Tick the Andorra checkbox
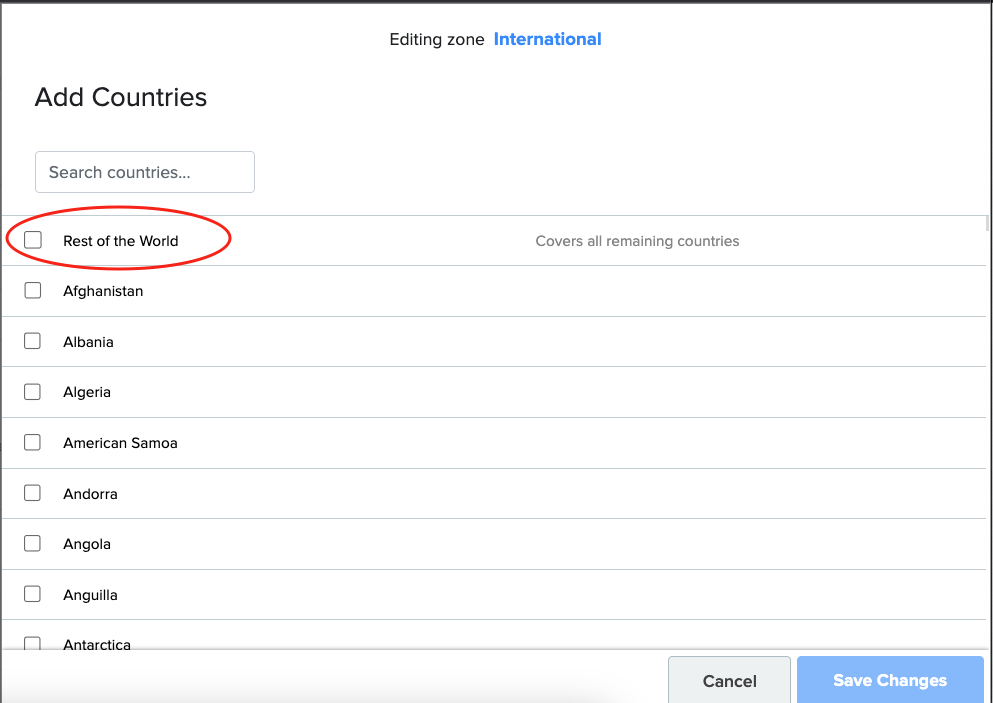The width and height of the screenshot is (993, 703). 33,493
